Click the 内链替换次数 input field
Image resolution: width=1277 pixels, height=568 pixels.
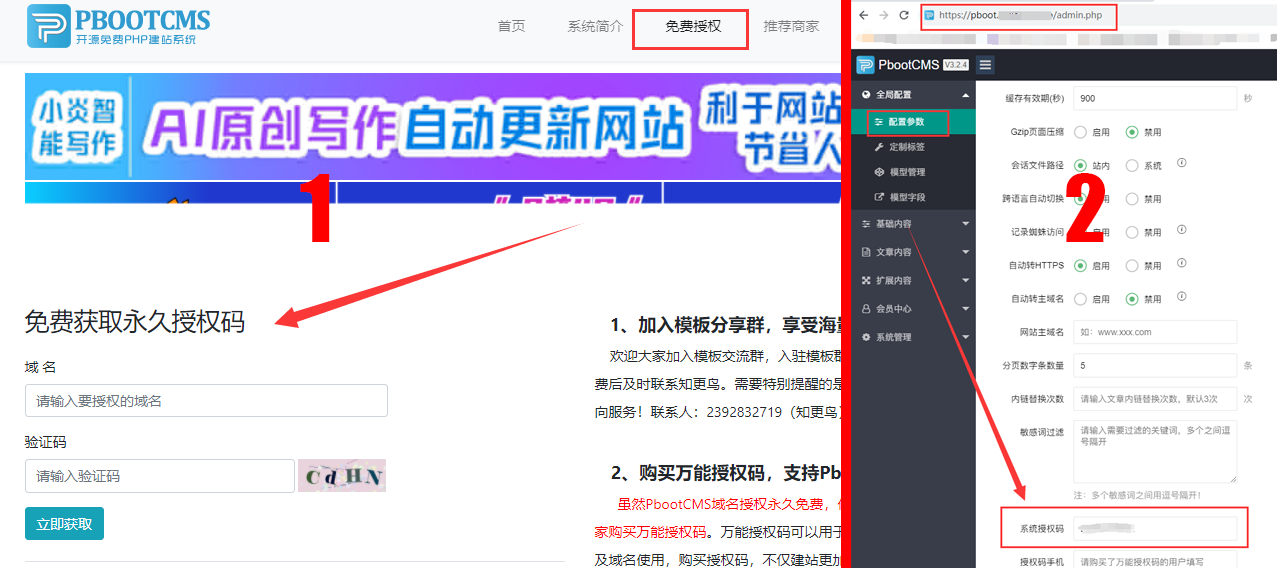(1155, 399)
